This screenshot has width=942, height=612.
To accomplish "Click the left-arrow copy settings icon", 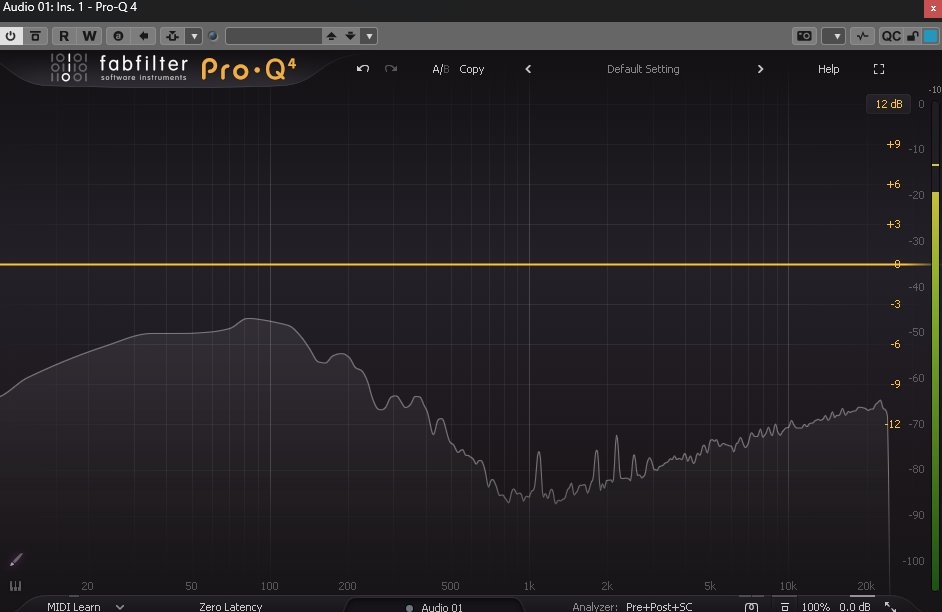I will coord(144,36).
